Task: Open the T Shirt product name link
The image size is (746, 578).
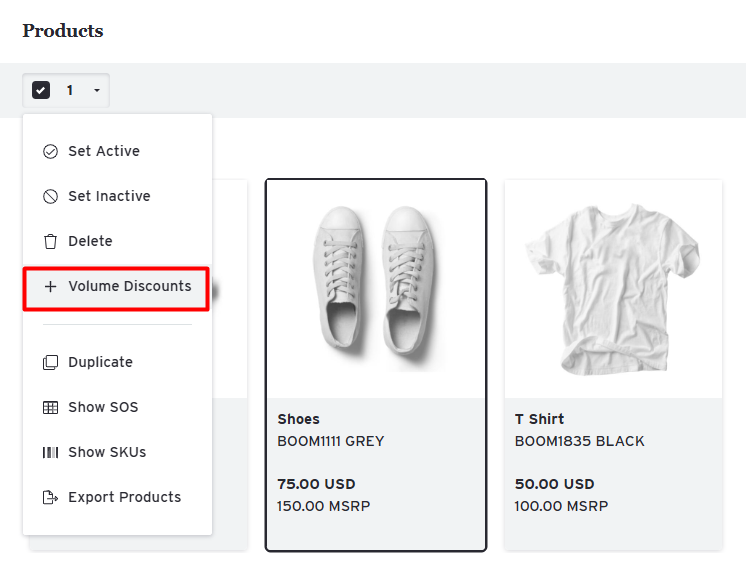Action: tap(539, 420)
